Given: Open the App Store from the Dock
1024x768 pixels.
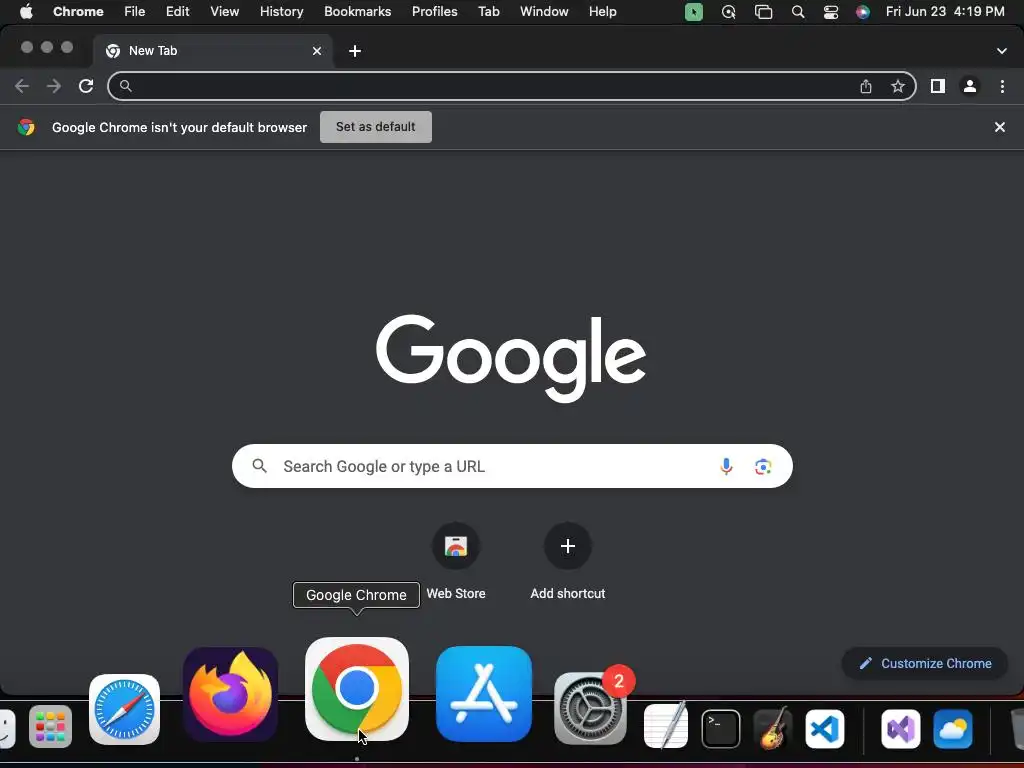Looking at the screenshot, I should [484, 694].
